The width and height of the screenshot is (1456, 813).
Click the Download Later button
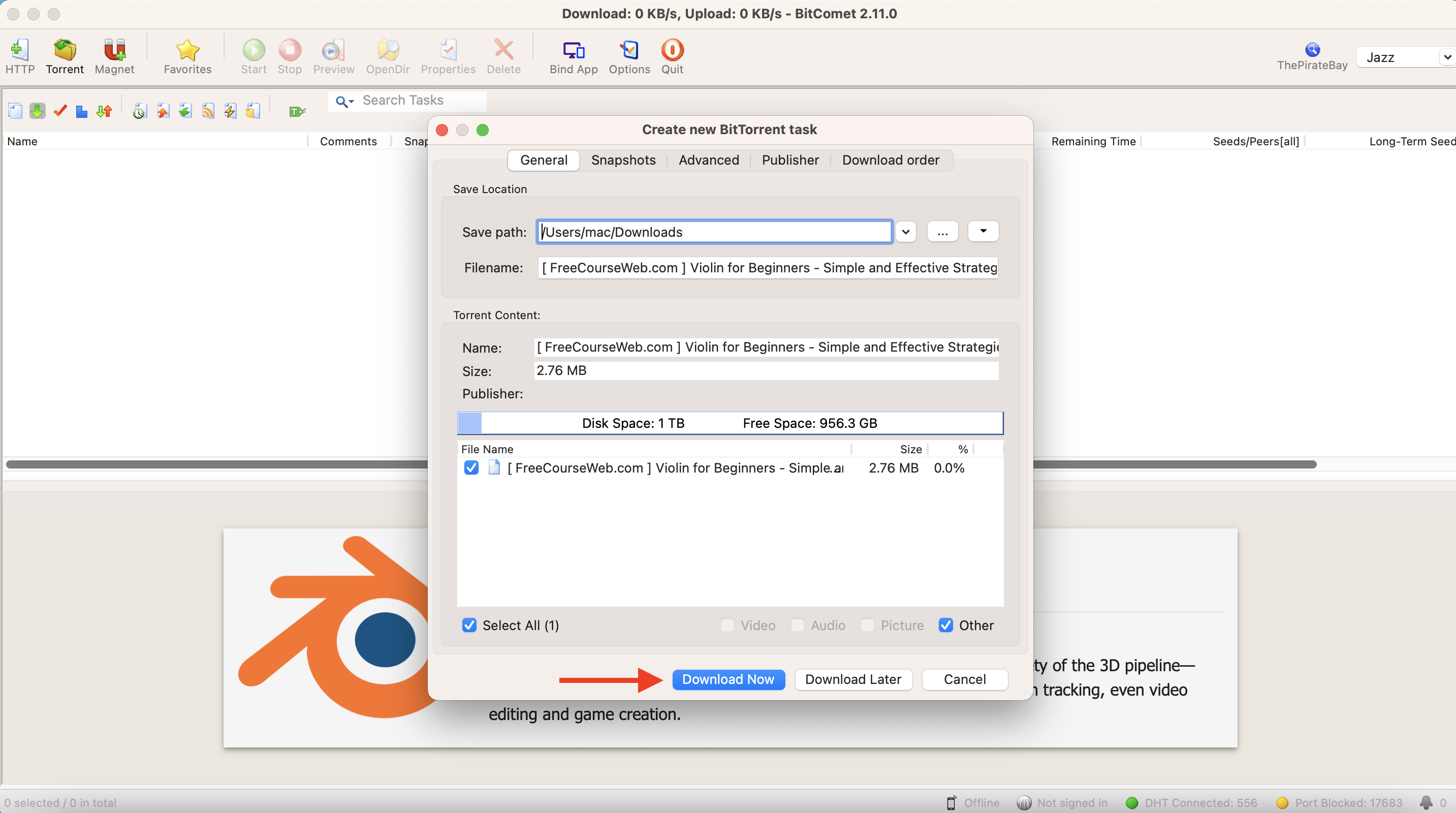[x=853, y=679]
